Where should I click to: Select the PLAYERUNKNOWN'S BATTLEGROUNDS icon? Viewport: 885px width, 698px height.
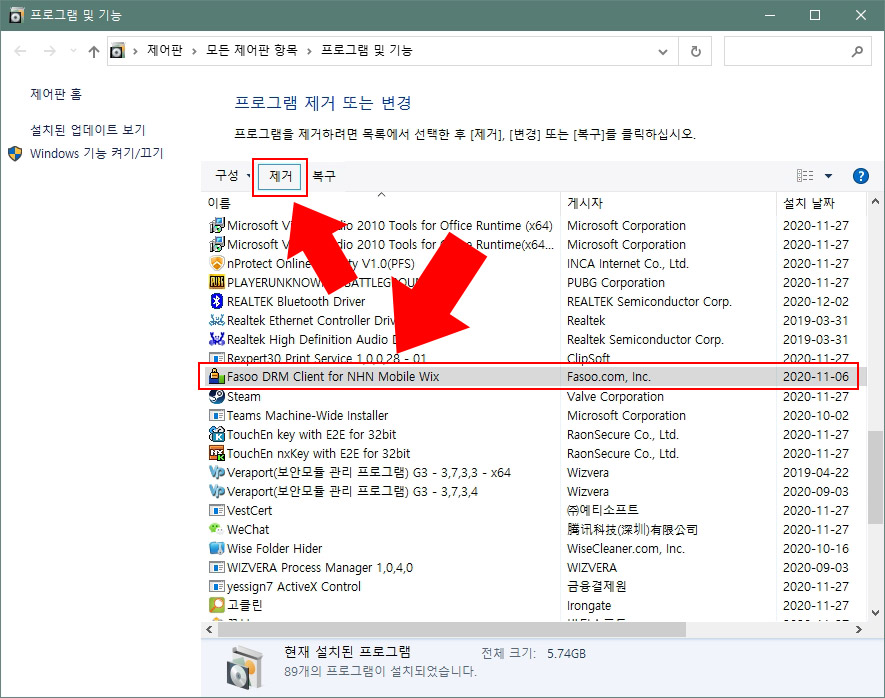[x=216, y=282]
